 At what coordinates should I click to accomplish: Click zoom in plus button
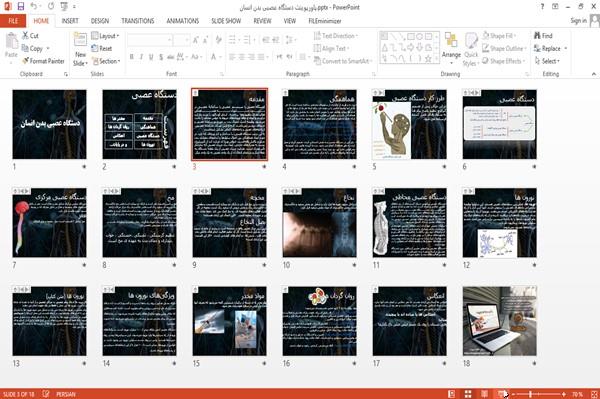click(x=564, y=394)
